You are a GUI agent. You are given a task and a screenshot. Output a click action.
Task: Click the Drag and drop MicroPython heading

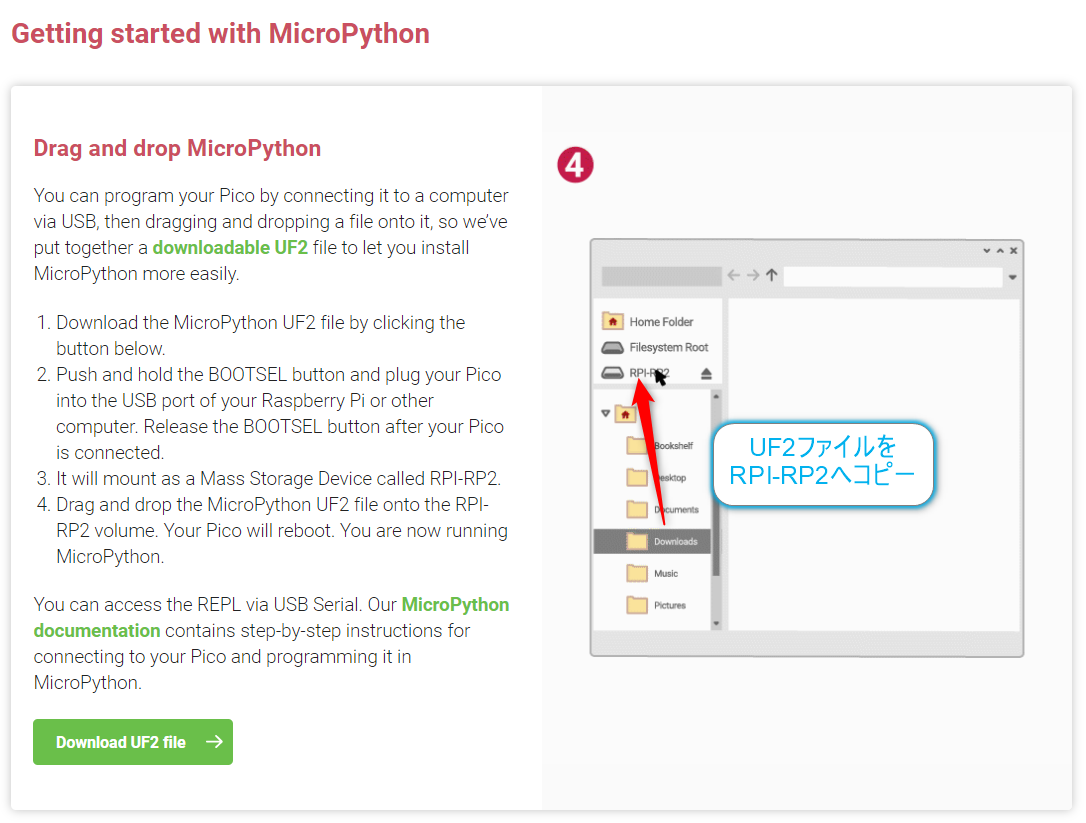(177, 148)
